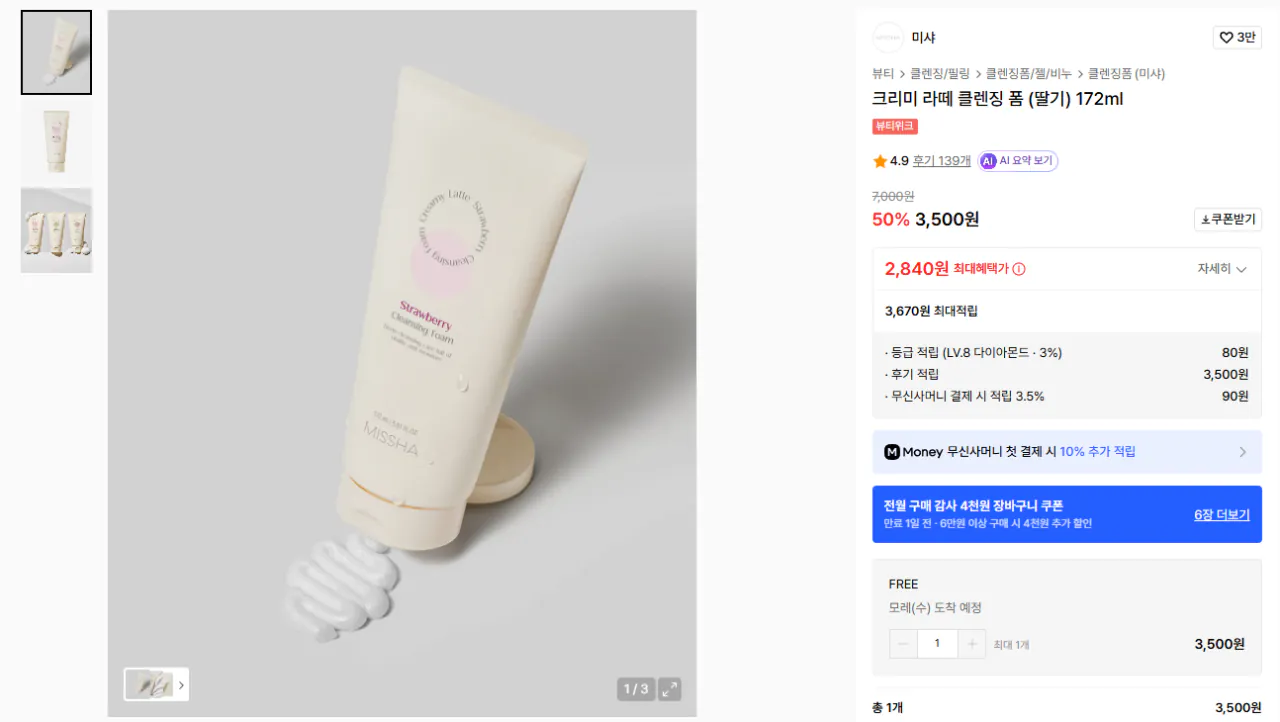Open the 클렌징/필링 breadcrumb category
1280x722 pixels.
coord(940,74)
